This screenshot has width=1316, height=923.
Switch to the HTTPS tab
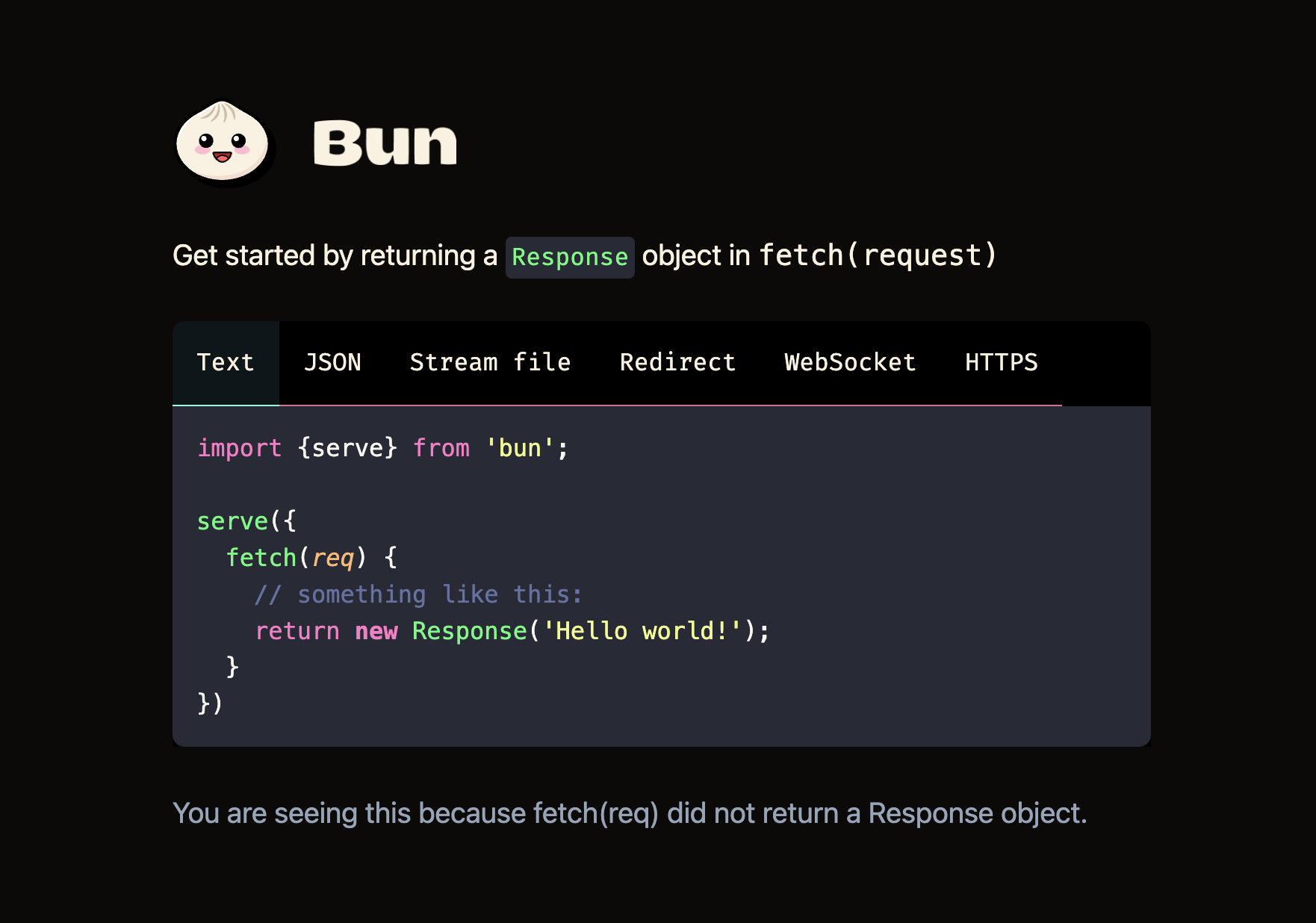pyautogui.click(x=1001, y=363)
